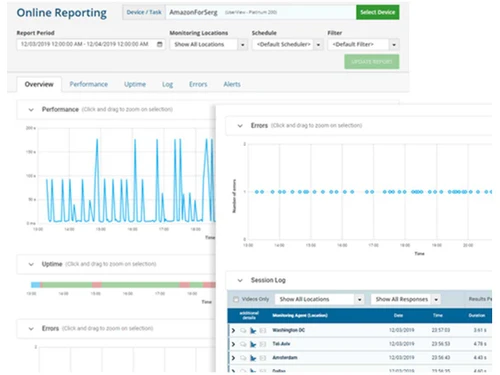
Task: Click the duration 3.61 s cell
Action: pos(480,330)
